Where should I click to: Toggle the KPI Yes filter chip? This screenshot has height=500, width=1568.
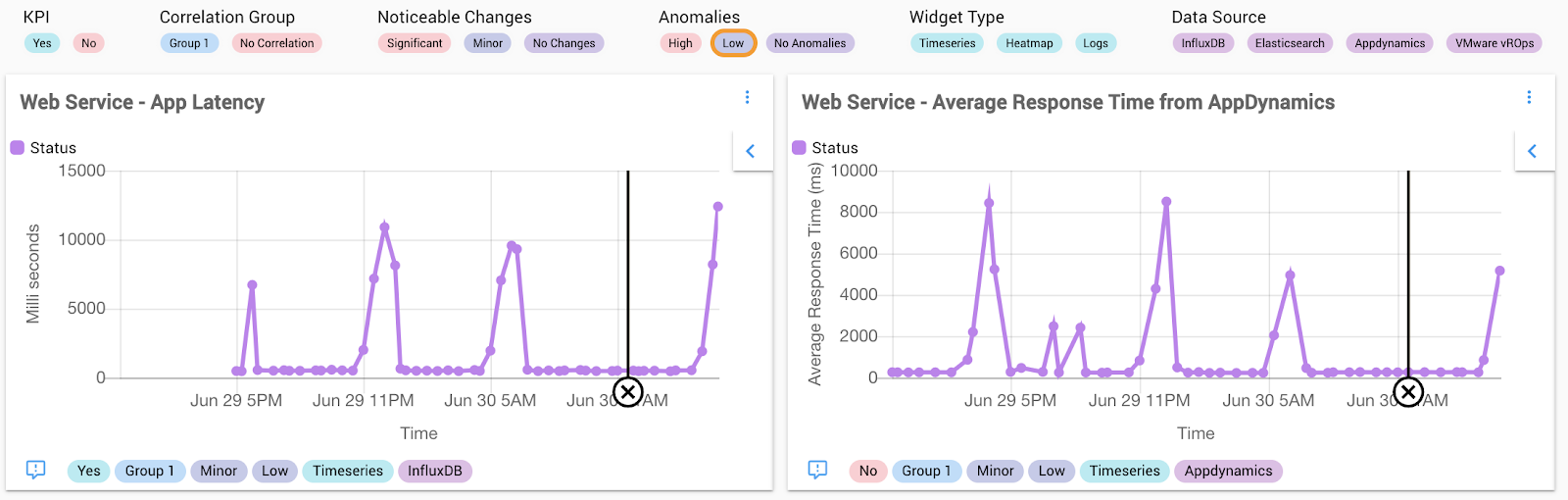[42, 43]
